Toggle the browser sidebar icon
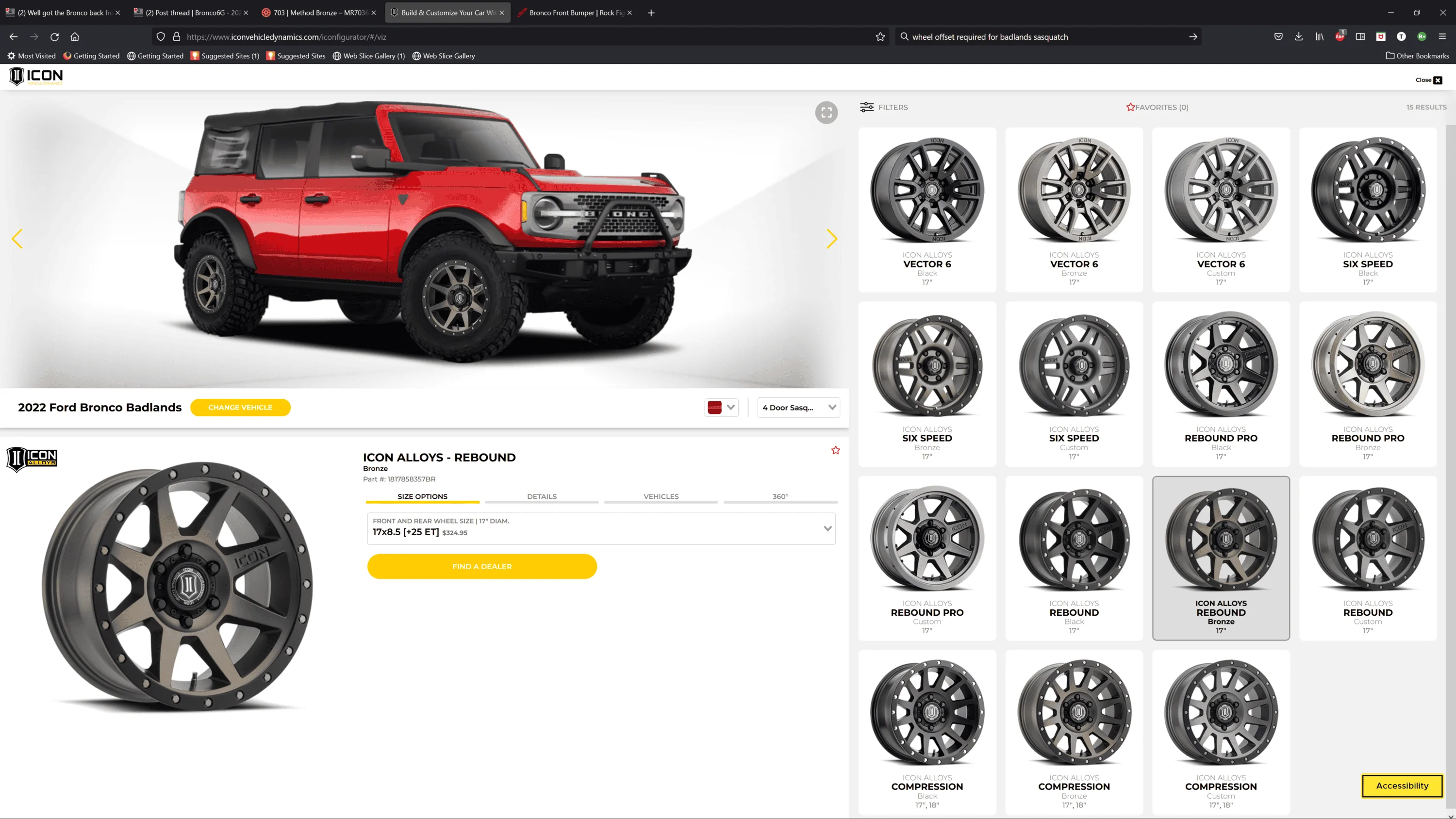Viewport: 1456px width, 819px height. click(1360, 37)
